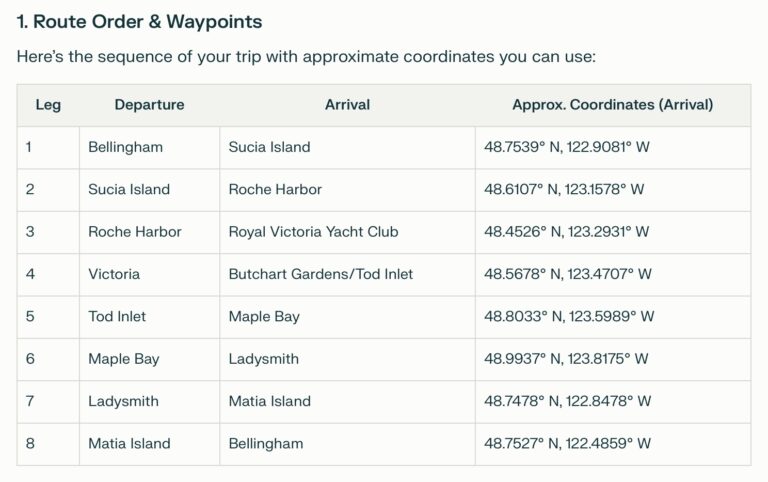Select the Sucia Island arrival cell
The width and height of the screenshot is (768, 482).
269,147
